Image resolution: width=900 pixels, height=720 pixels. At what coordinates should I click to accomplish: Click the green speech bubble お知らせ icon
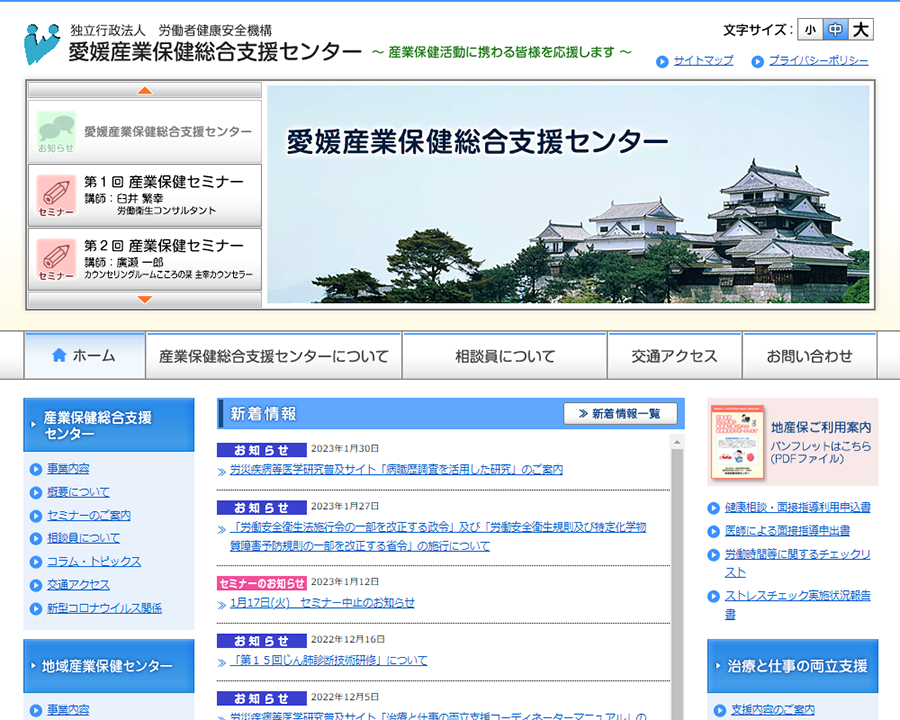(56, 131)
